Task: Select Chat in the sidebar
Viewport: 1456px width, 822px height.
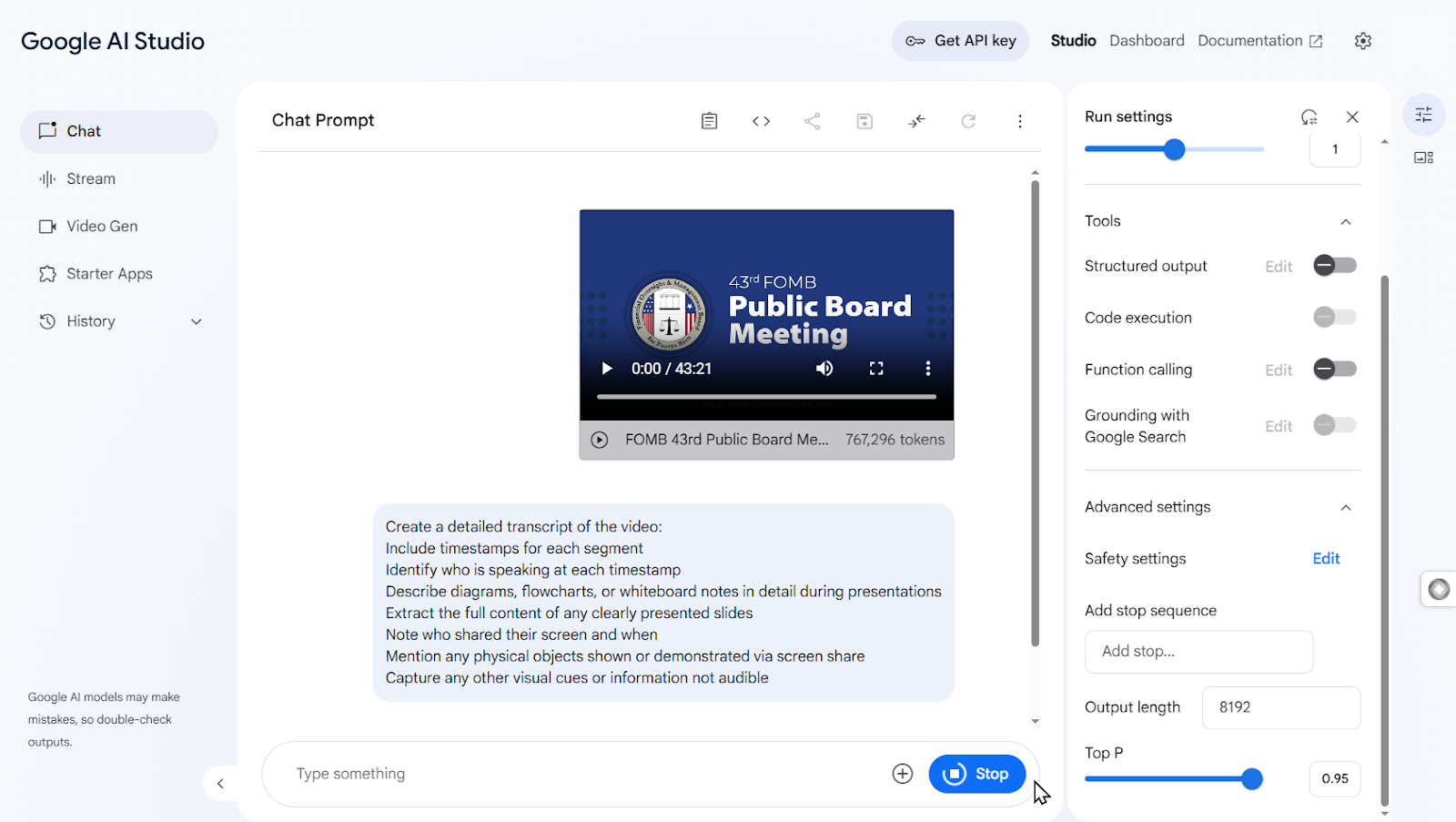Action: [119, 132]
